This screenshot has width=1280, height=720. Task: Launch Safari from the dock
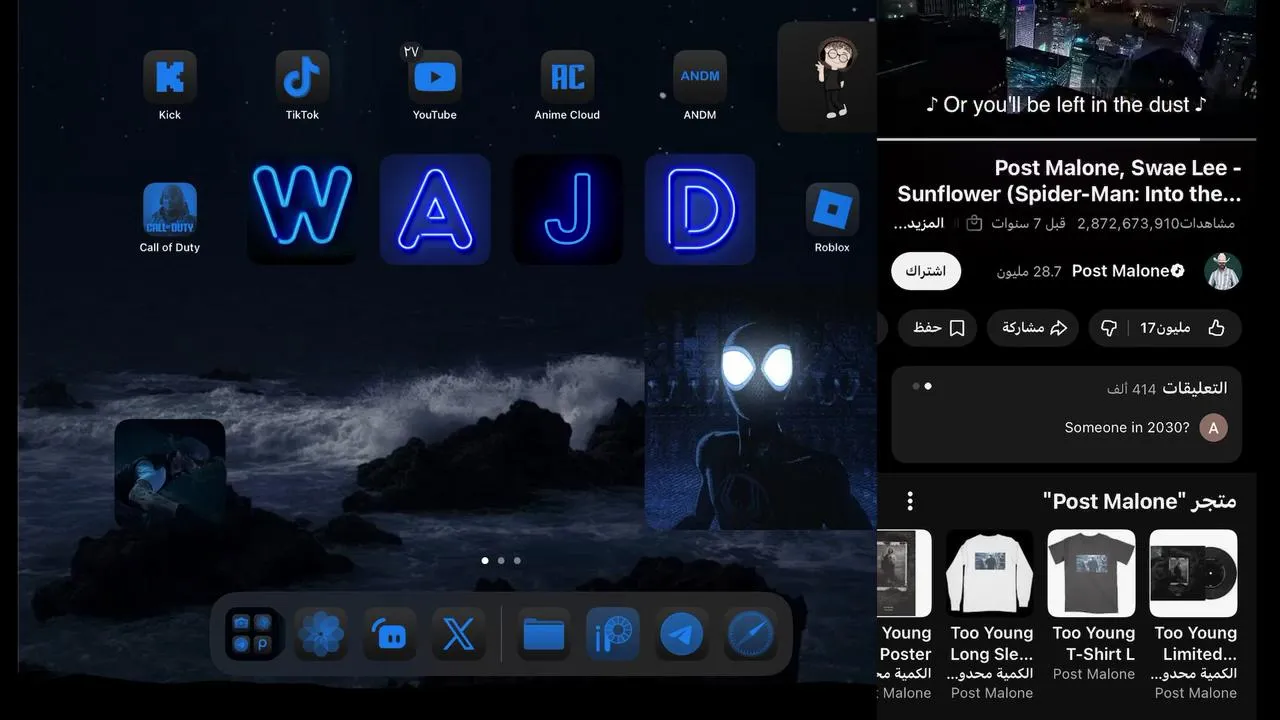pyautogui.click(x=751, y=634)
